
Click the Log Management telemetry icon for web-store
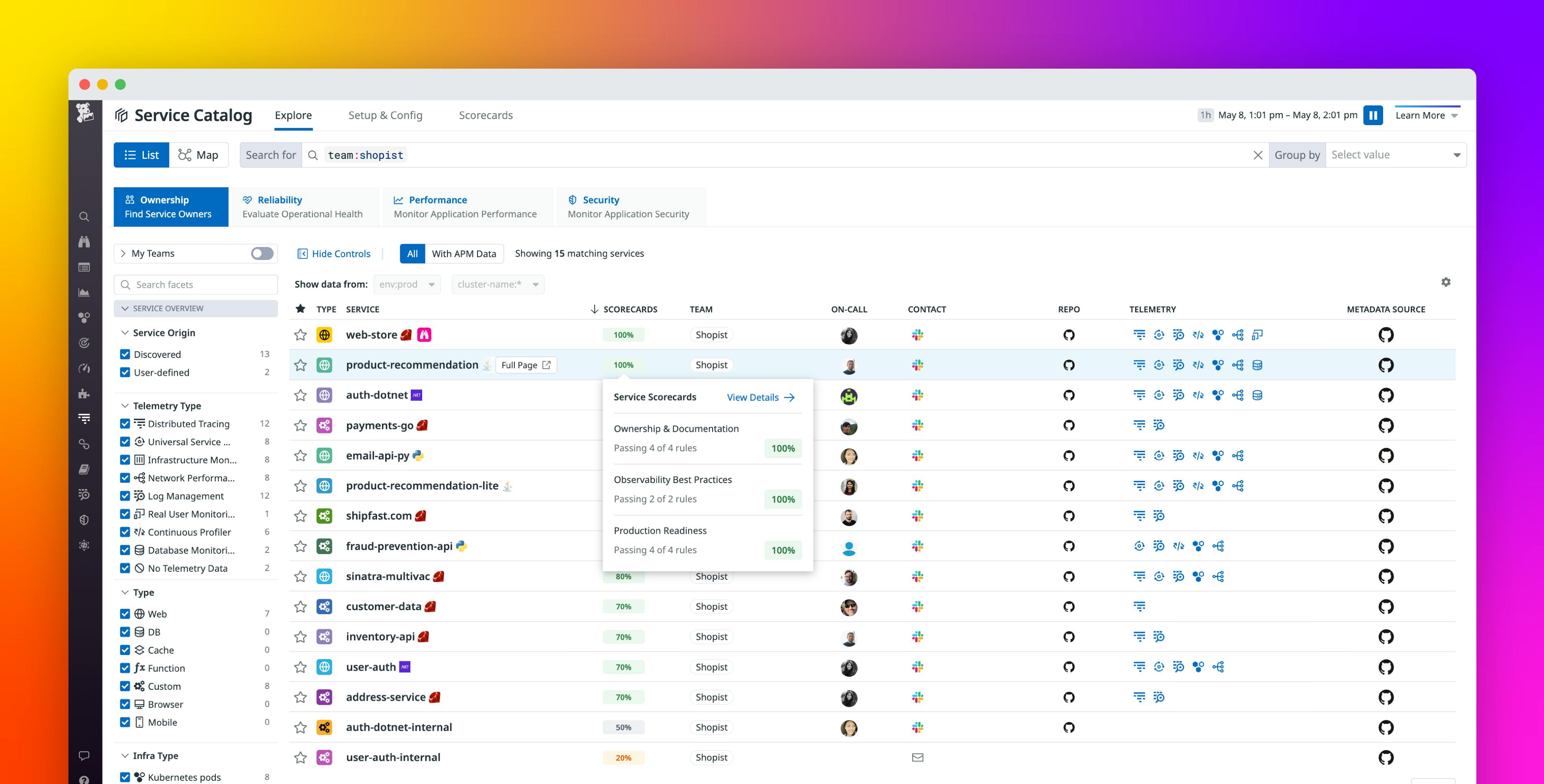tap(1178, 335)
